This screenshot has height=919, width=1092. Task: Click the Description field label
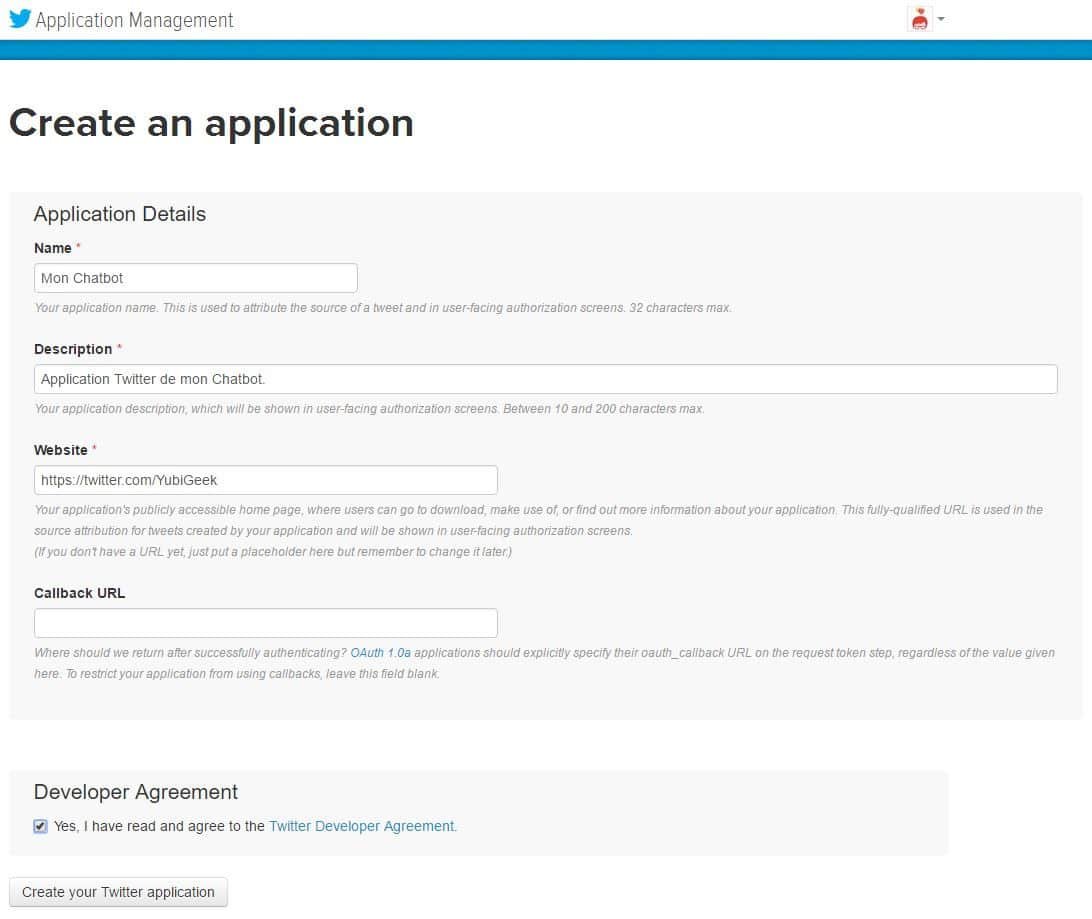click(73, 349)
